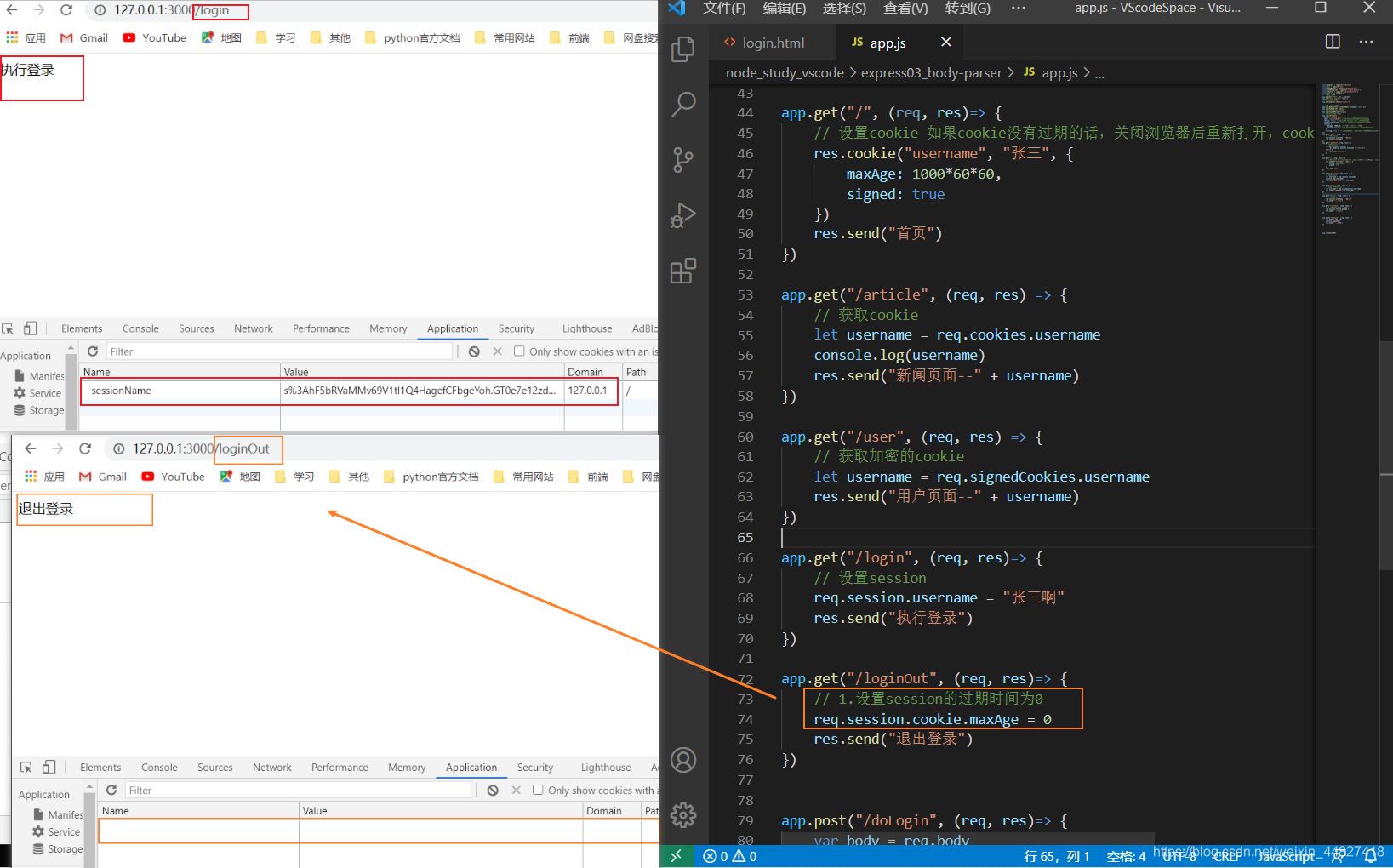Clear all cookies in lower DevTools
The image size is (1393, 868).
click(x=493, y=791)
